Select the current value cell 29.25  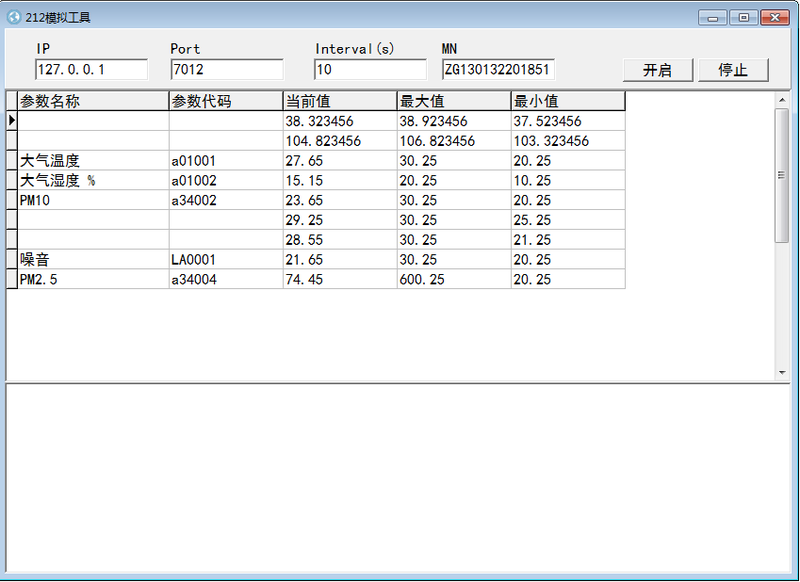[340, 220]
